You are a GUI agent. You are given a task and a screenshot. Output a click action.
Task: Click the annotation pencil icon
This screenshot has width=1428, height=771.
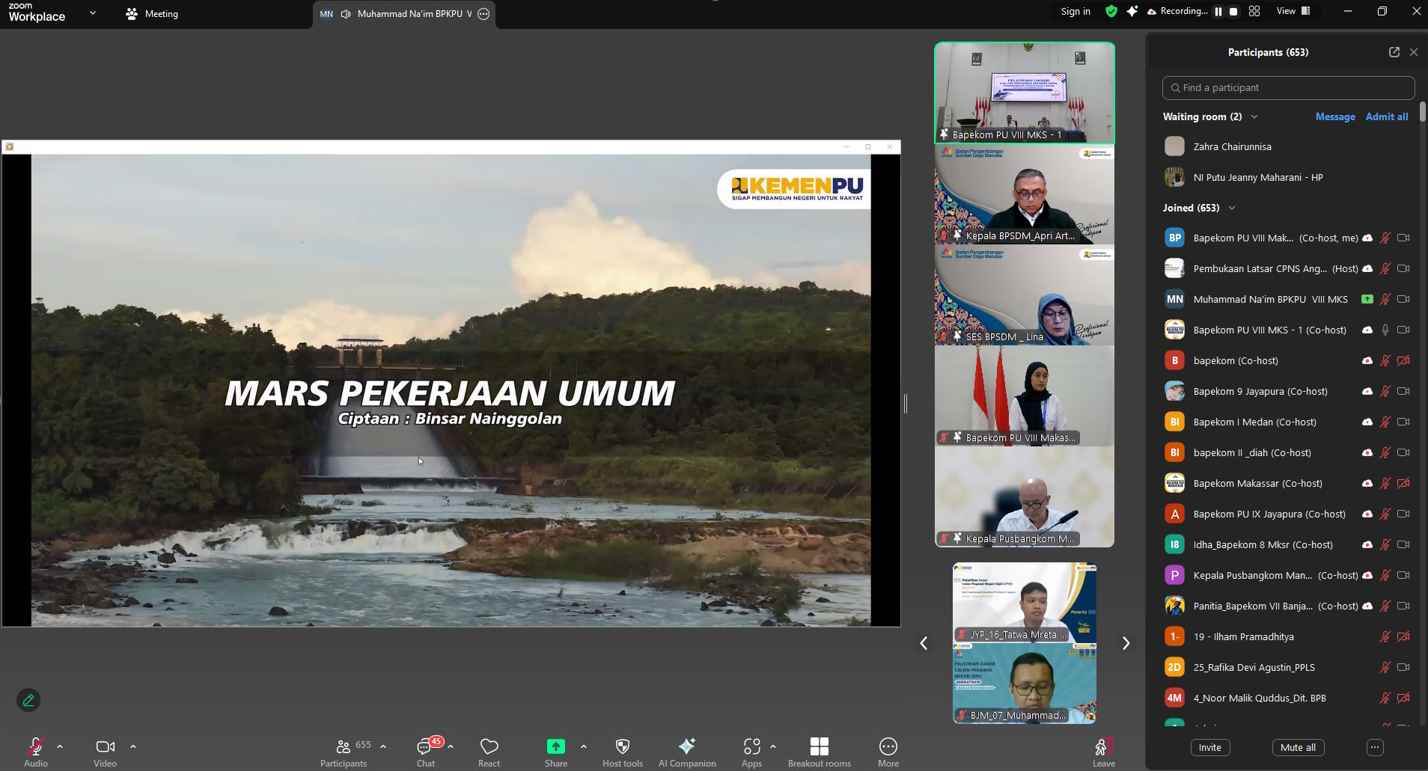(x=28, y=700)
